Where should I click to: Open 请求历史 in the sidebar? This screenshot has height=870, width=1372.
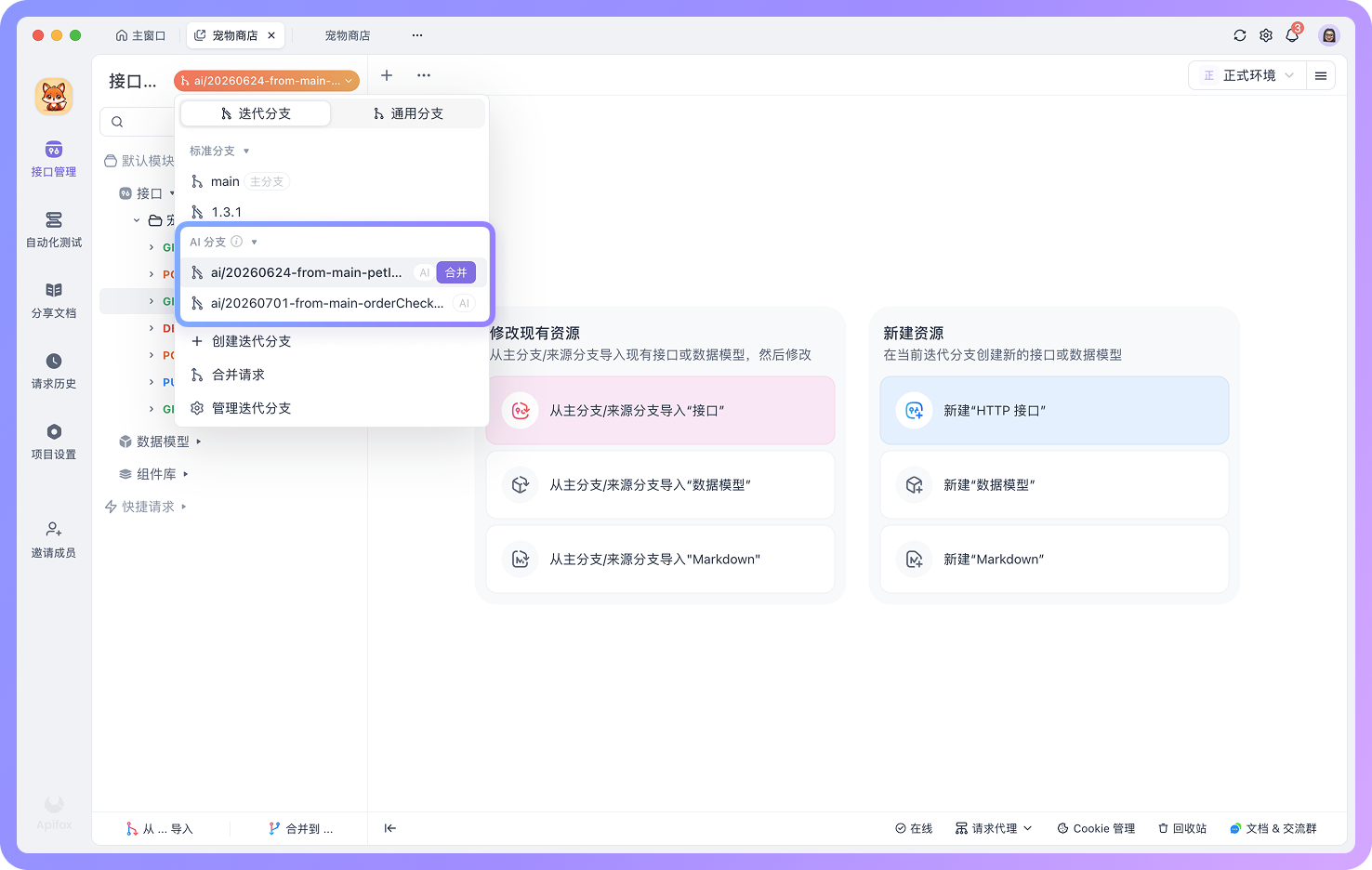[x=54, y=371]
